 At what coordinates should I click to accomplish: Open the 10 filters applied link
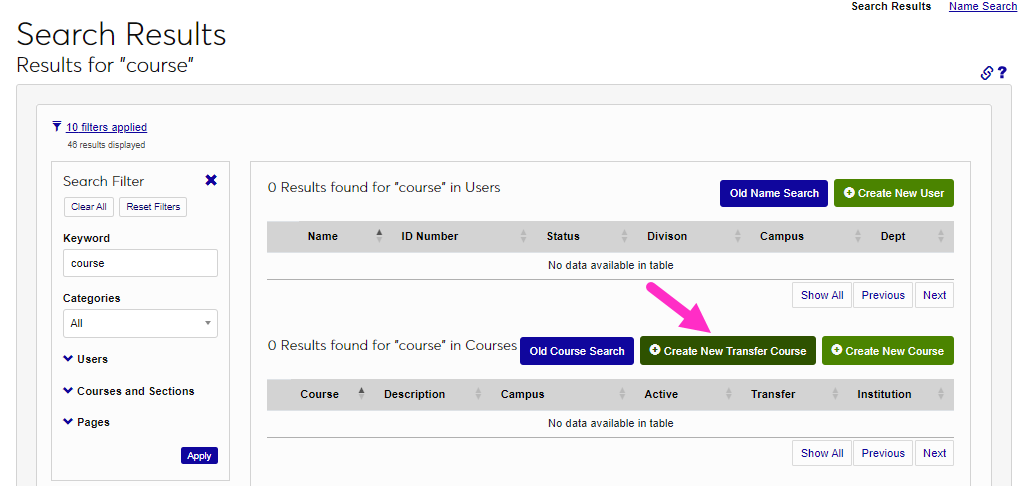[x=106, y=127]
